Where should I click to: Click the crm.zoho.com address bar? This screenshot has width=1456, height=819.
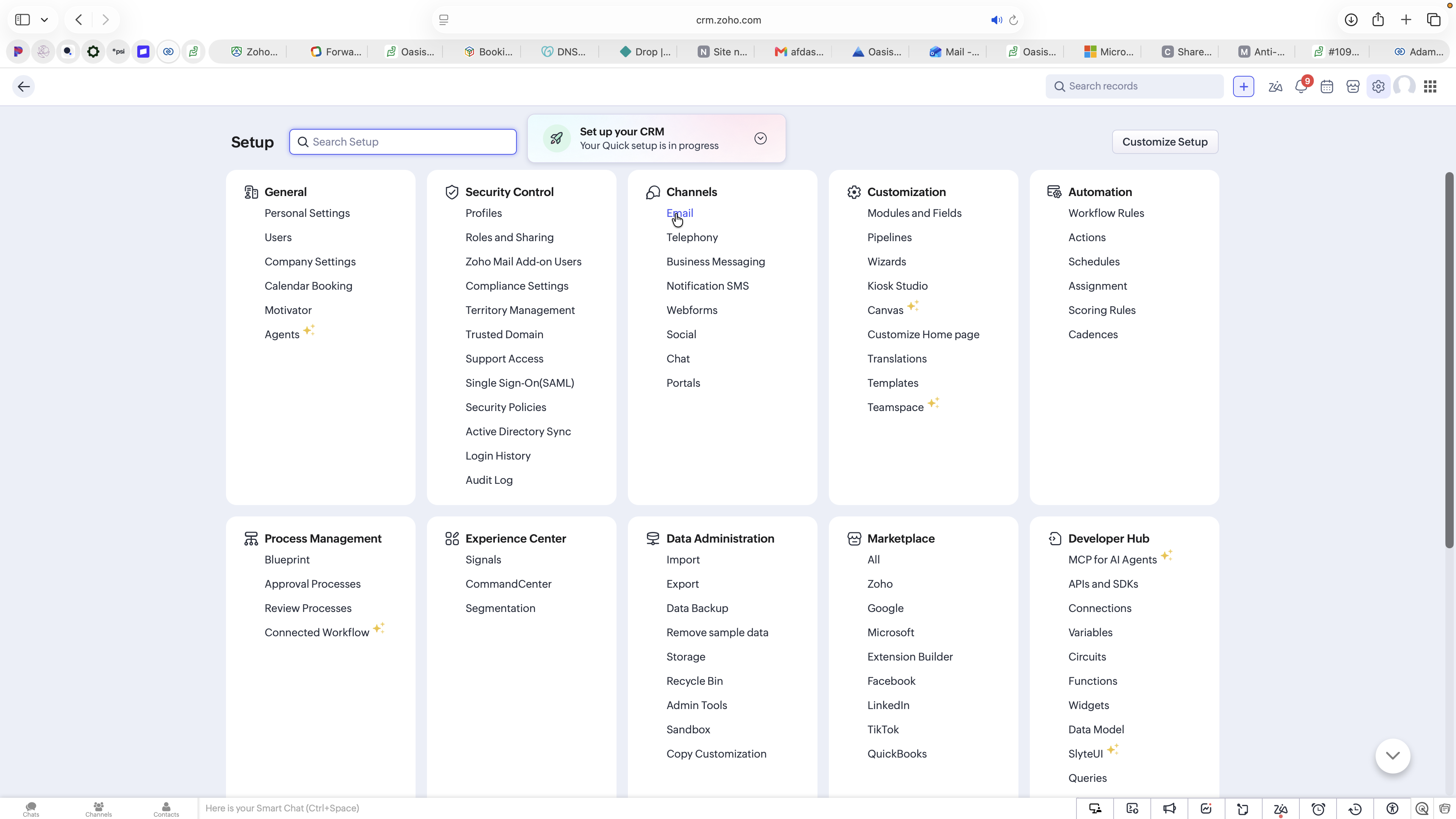728,20
